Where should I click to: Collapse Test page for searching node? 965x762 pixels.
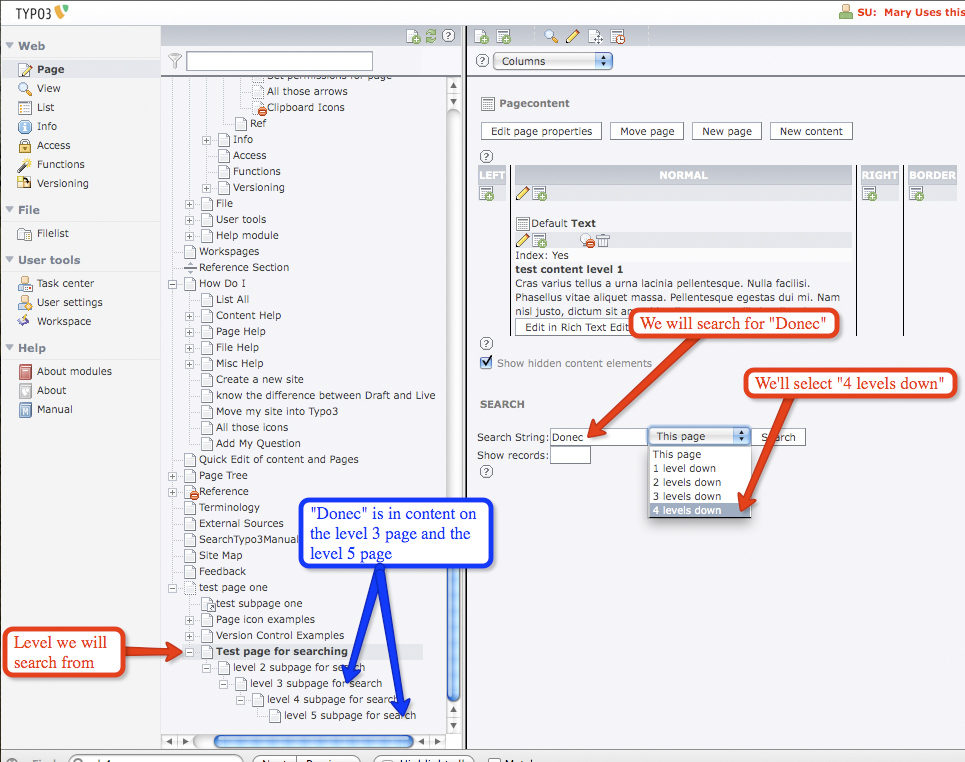point(190,651)
